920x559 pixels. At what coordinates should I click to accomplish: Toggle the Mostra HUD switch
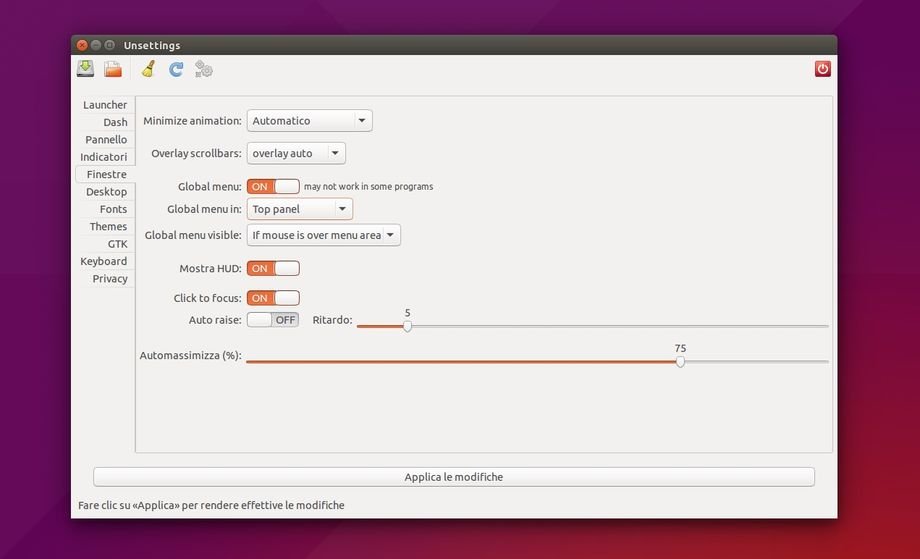pos(273,268)
